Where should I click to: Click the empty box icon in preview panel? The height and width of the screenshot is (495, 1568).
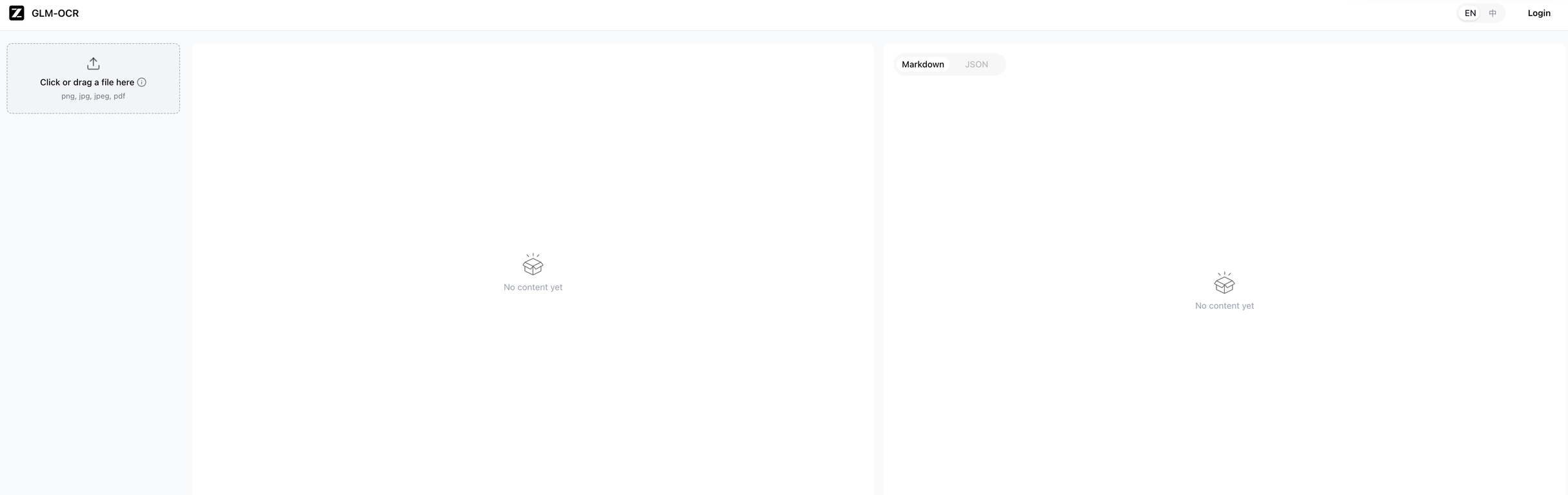(x=533, y=264)
